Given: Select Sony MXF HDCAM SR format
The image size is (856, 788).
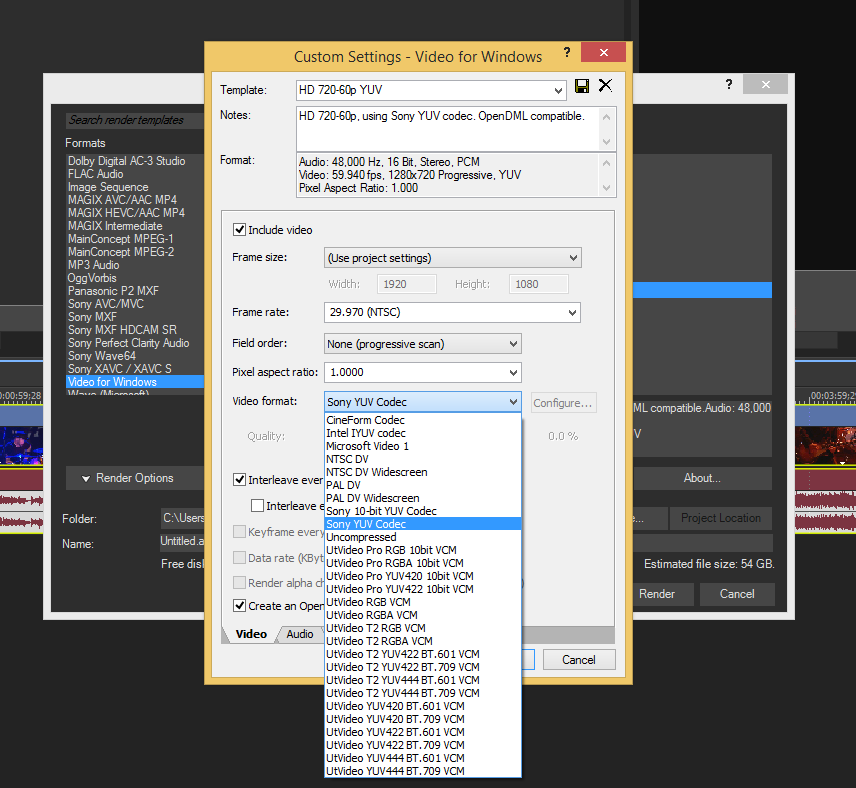Looking at the screenshot, I should pos(134,330).
